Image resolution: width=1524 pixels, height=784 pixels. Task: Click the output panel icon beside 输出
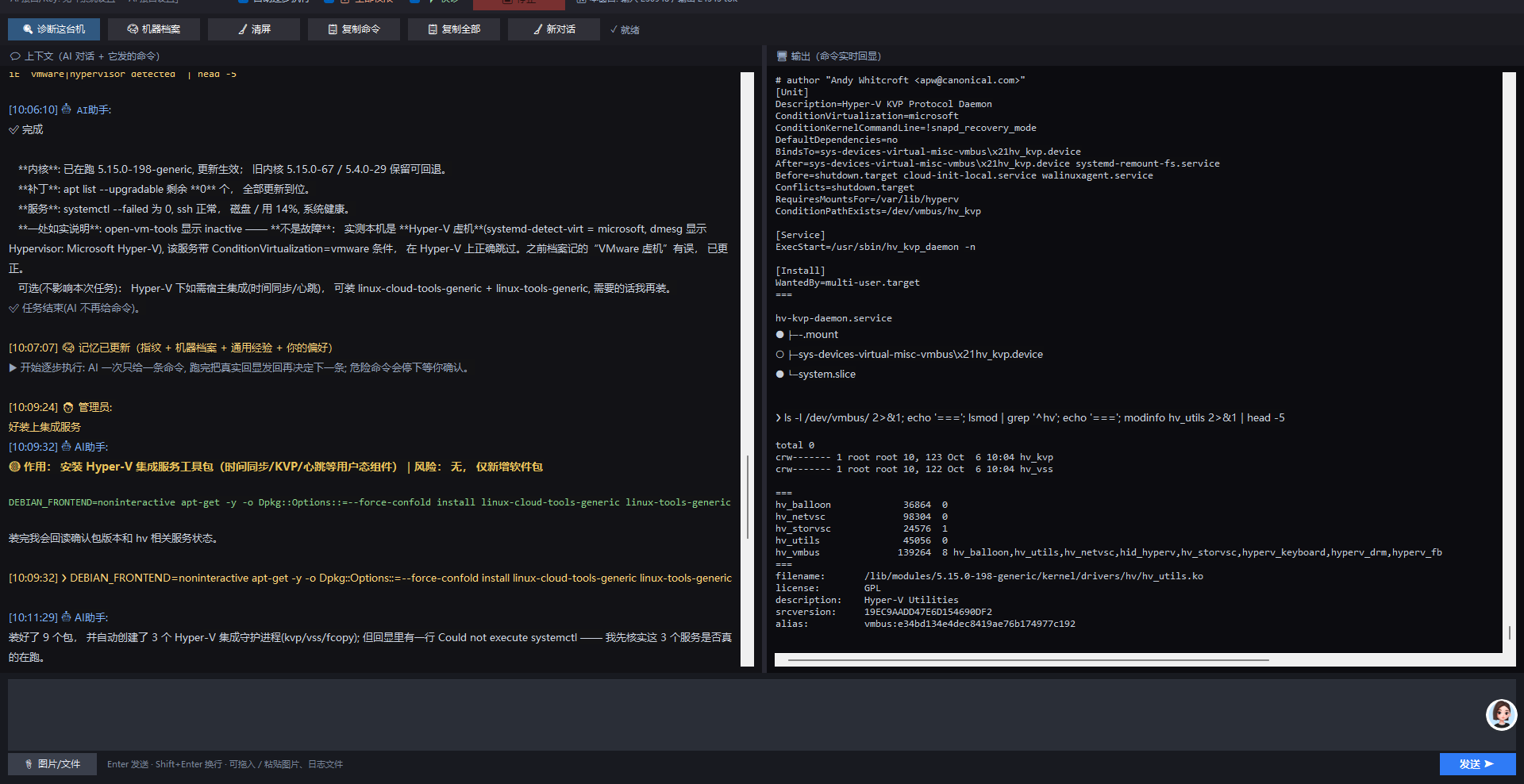[782, 56]
